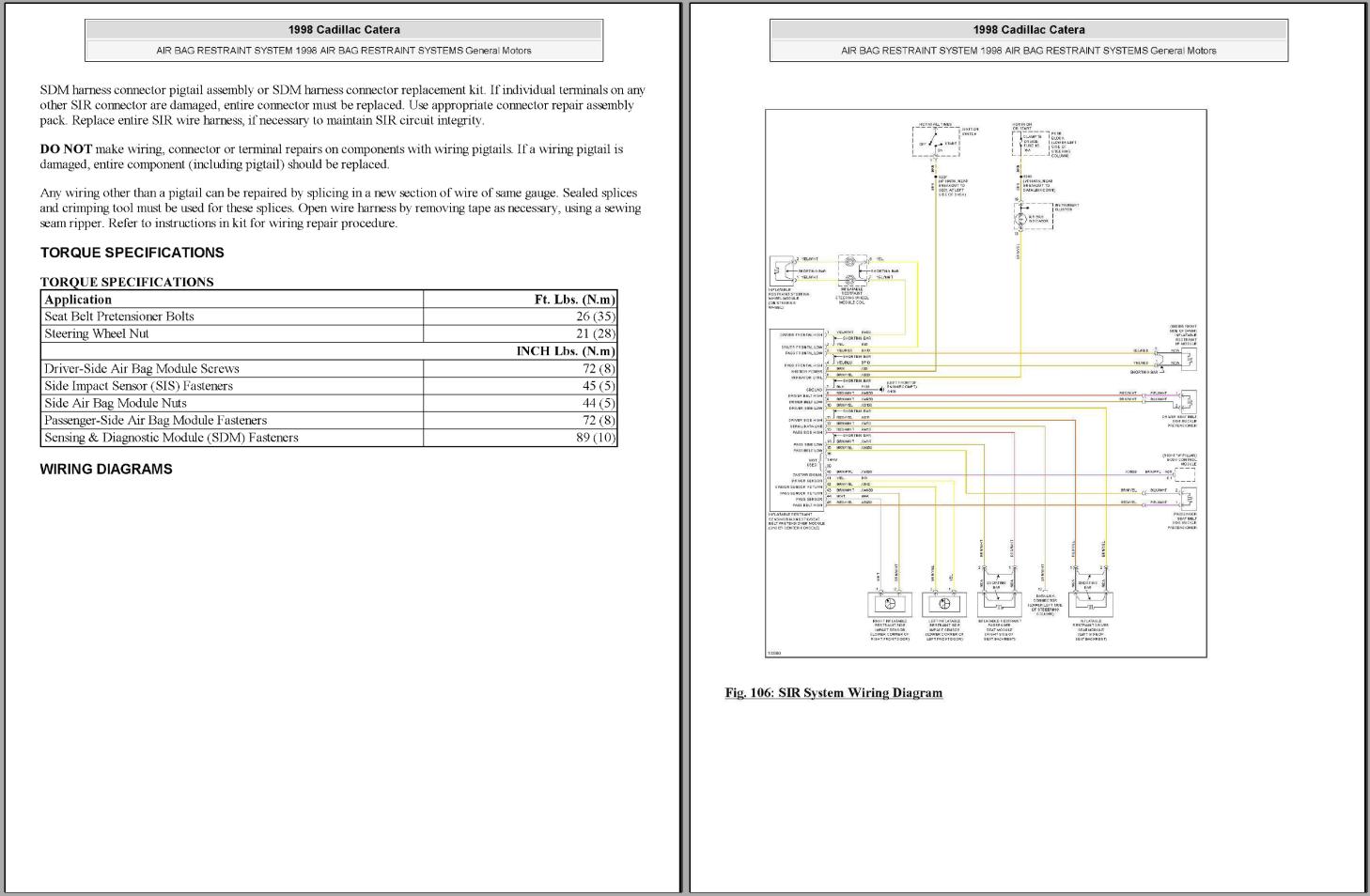Click the driver seat belt pretensioner connector symbol
The image size is (1370, 896).
tap(1187, 400)
